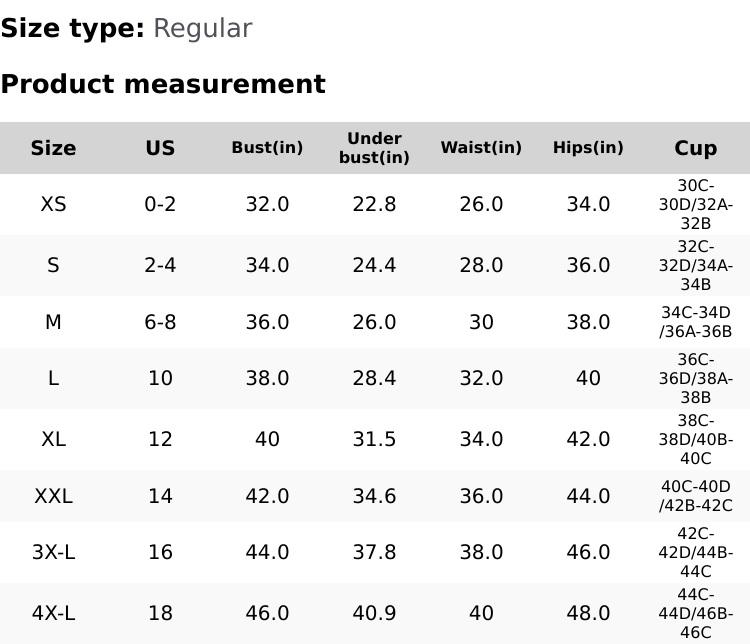Screen dimensions: 750x644
Task: Select the 3X-L size row label
Action: tap(53, 552)
